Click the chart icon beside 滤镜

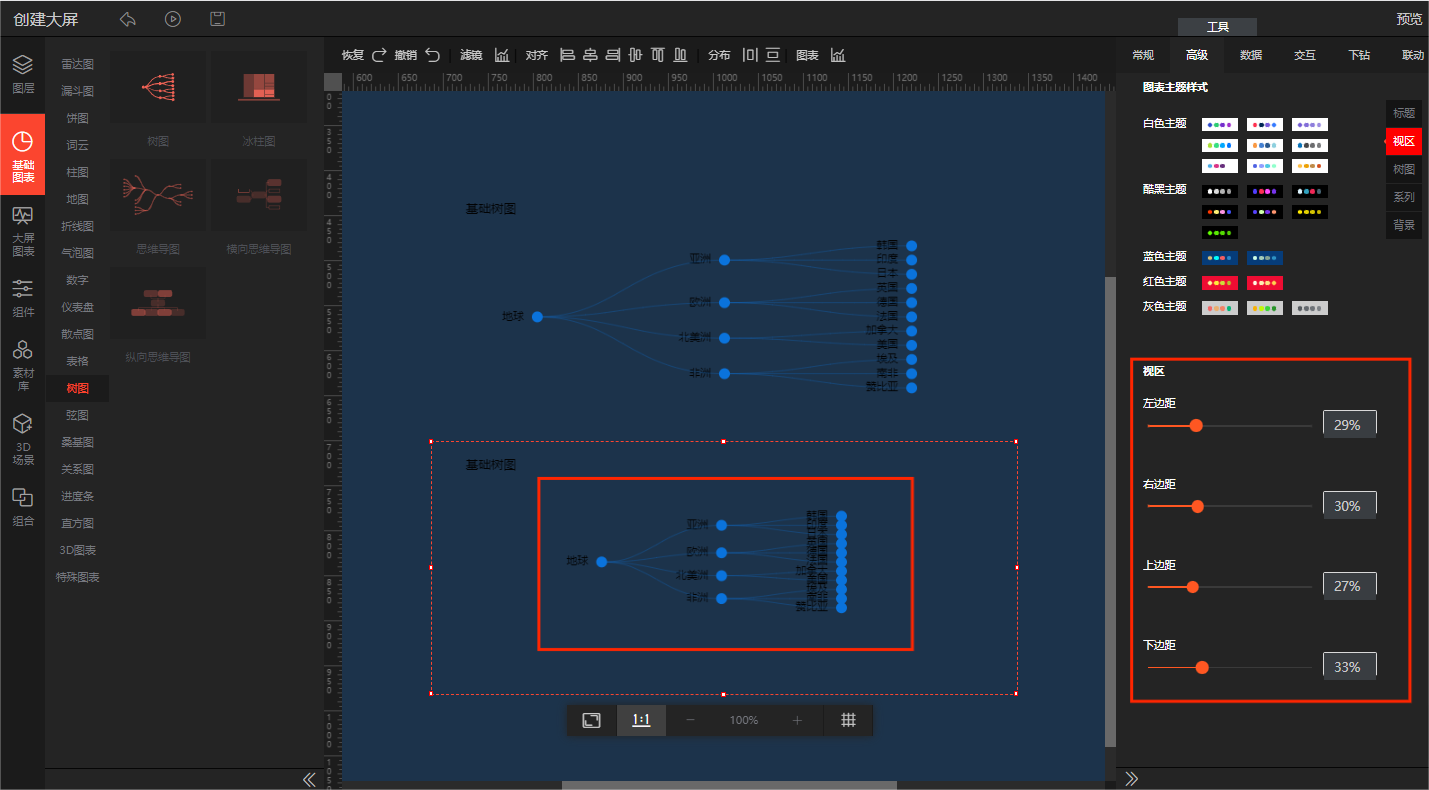[x=502, y=55]
